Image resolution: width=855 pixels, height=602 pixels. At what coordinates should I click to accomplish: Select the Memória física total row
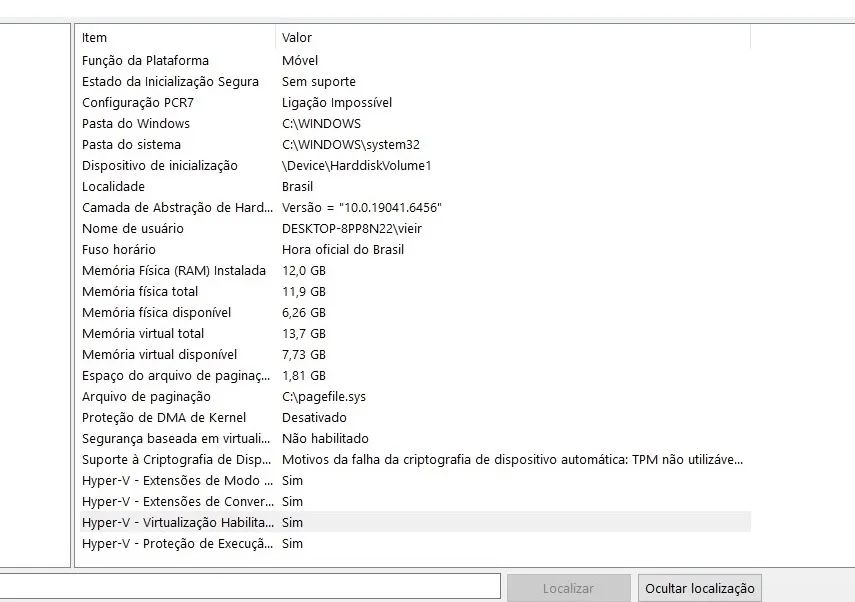(415, 292)
